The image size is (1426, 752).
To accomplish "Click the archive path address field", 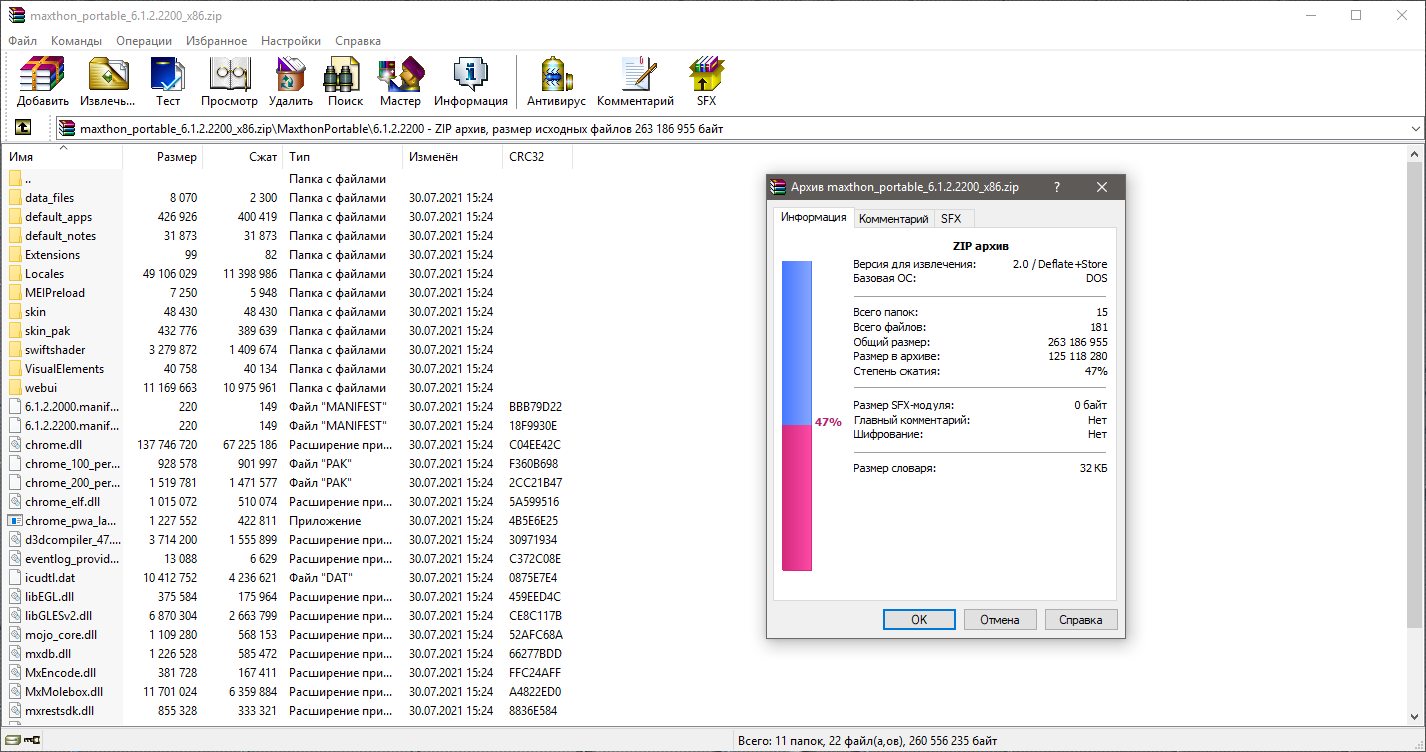I will click(x=740, y=129).
